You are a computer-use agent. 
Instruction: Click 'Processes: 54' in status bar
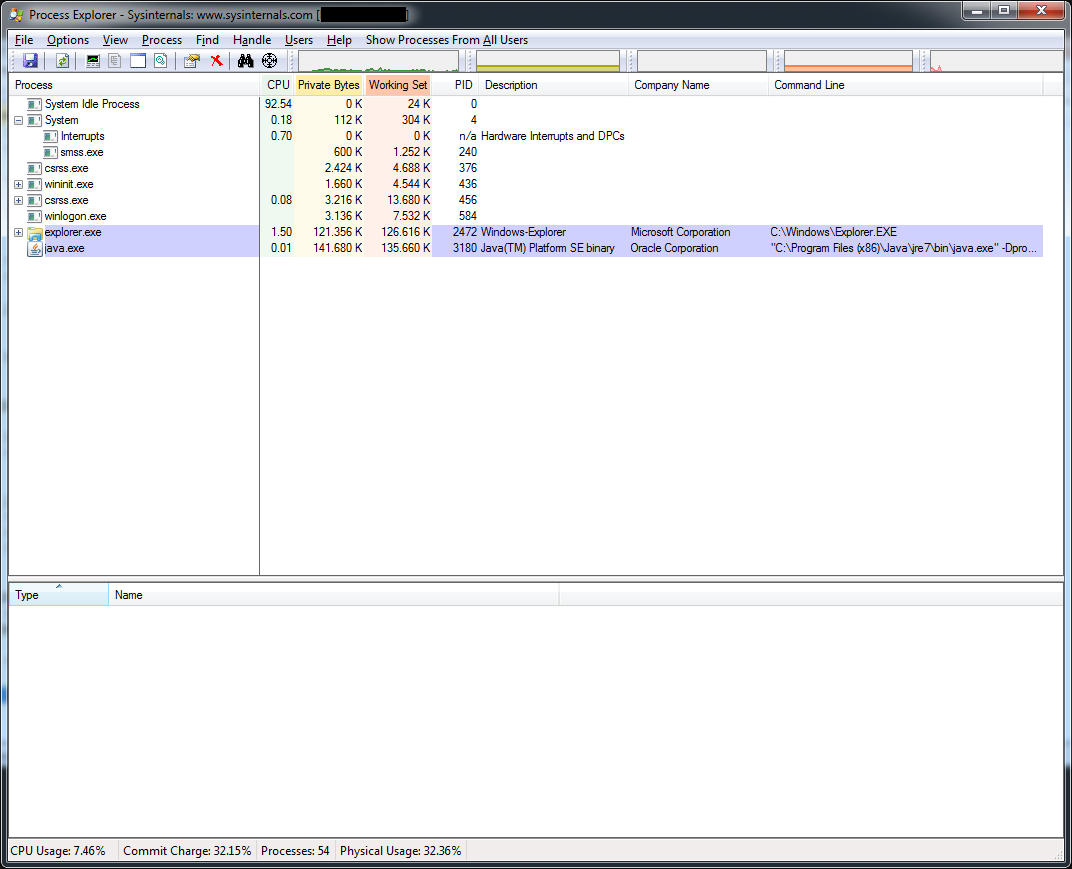coord(295,851)
